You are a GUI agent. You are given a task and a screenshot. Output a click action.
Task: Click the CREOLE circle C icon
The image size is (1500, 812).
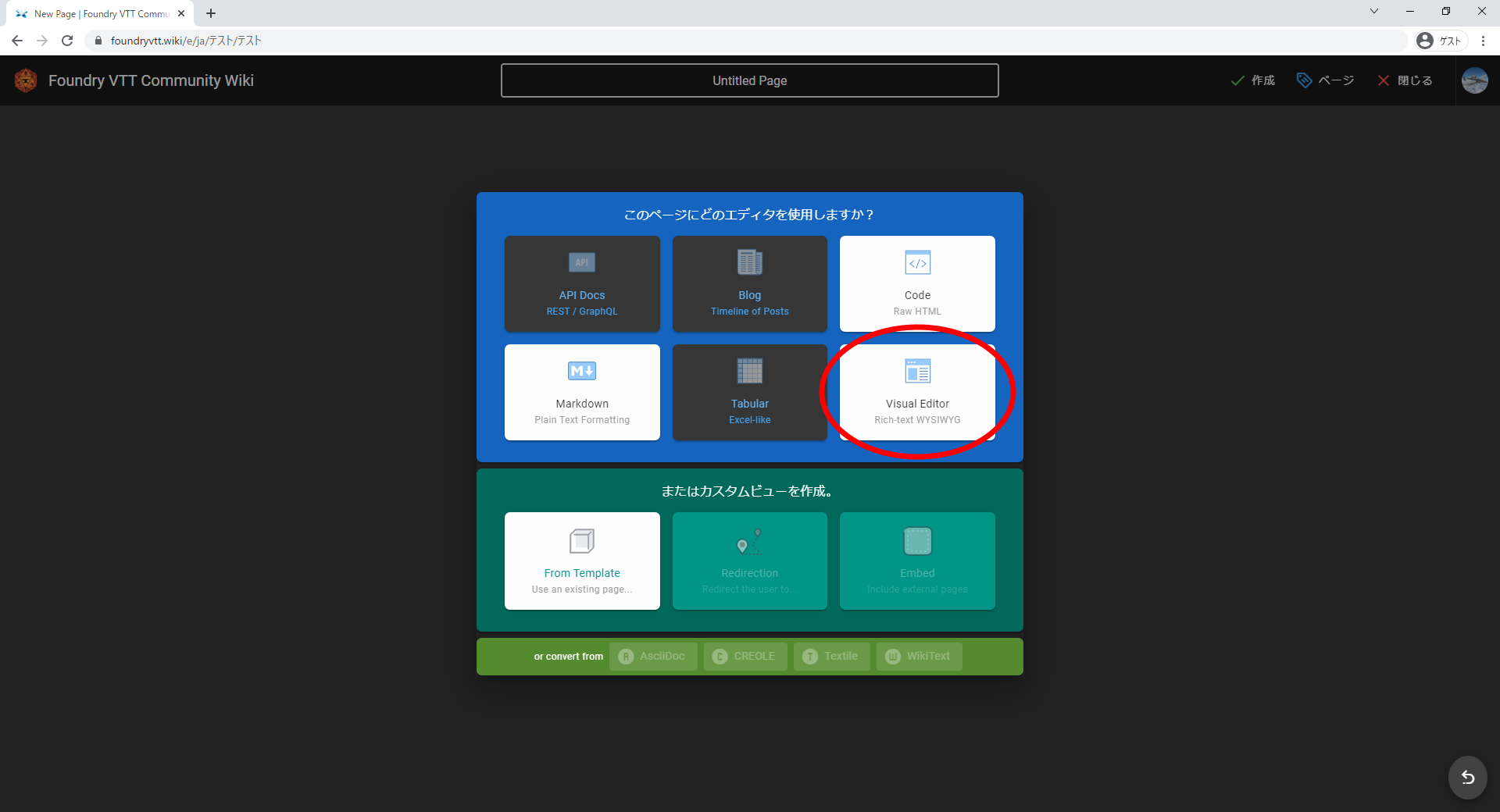(720, 657)
